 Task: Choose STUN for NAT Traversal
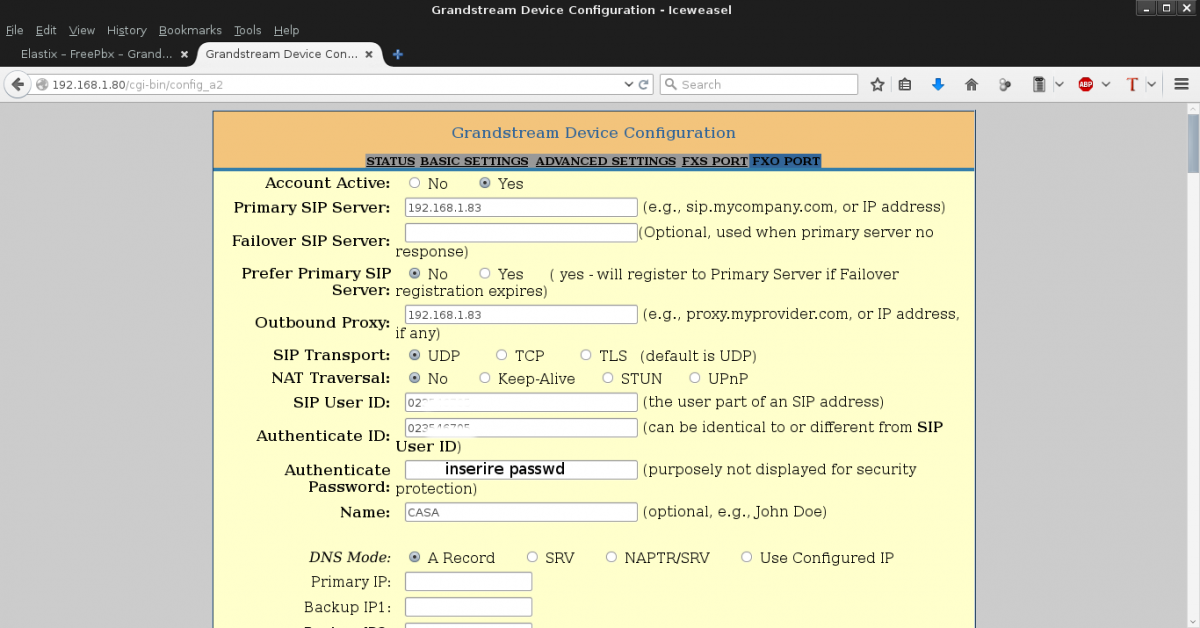tap(608, 378)
